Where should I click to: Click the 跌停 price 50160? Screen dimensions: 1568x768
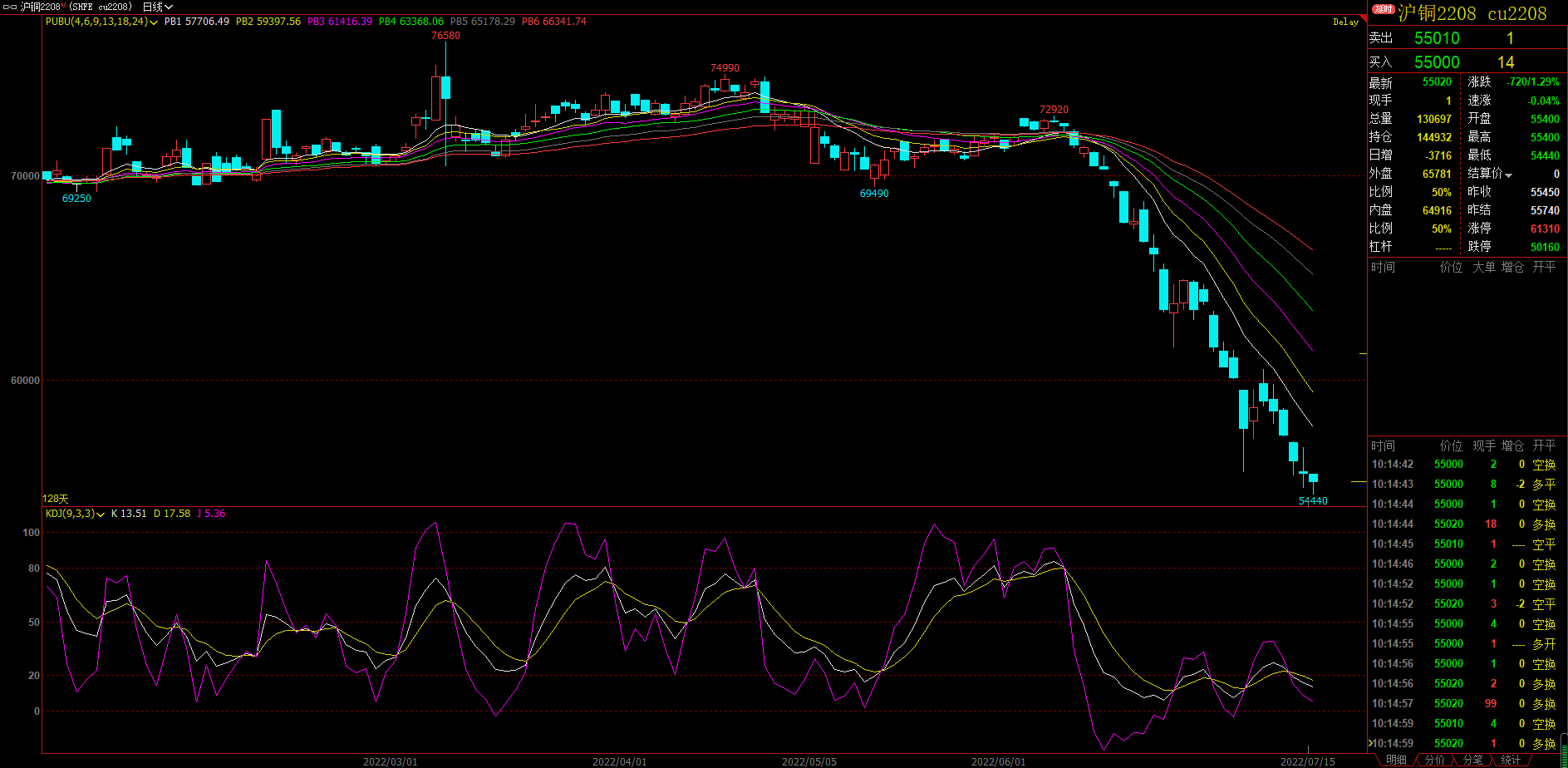pos(1545,247)
